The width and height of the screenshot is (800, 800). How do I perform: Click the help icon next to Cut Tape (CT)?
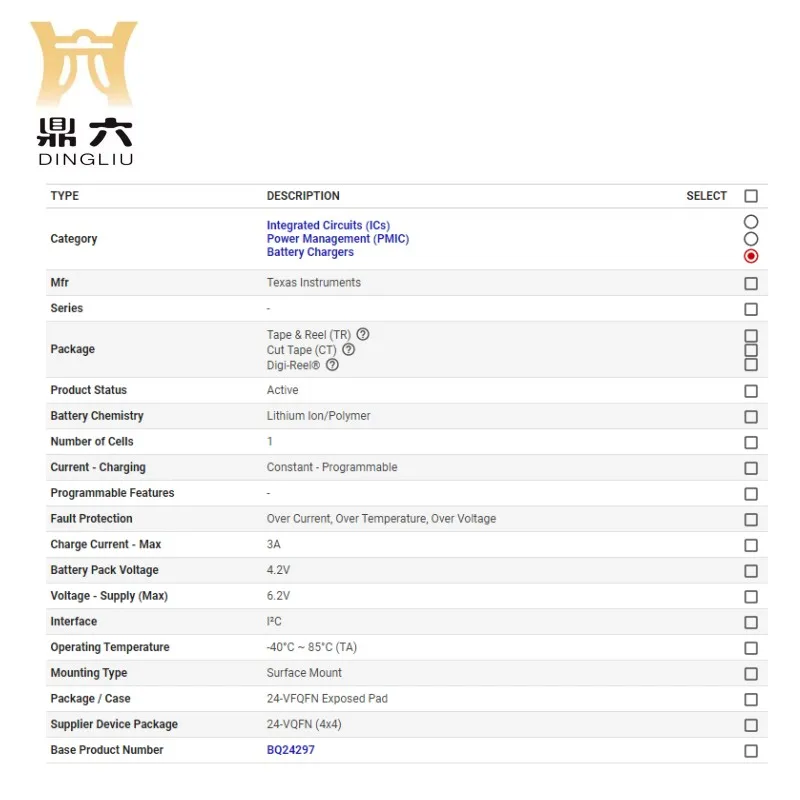[x=348, y=349]
